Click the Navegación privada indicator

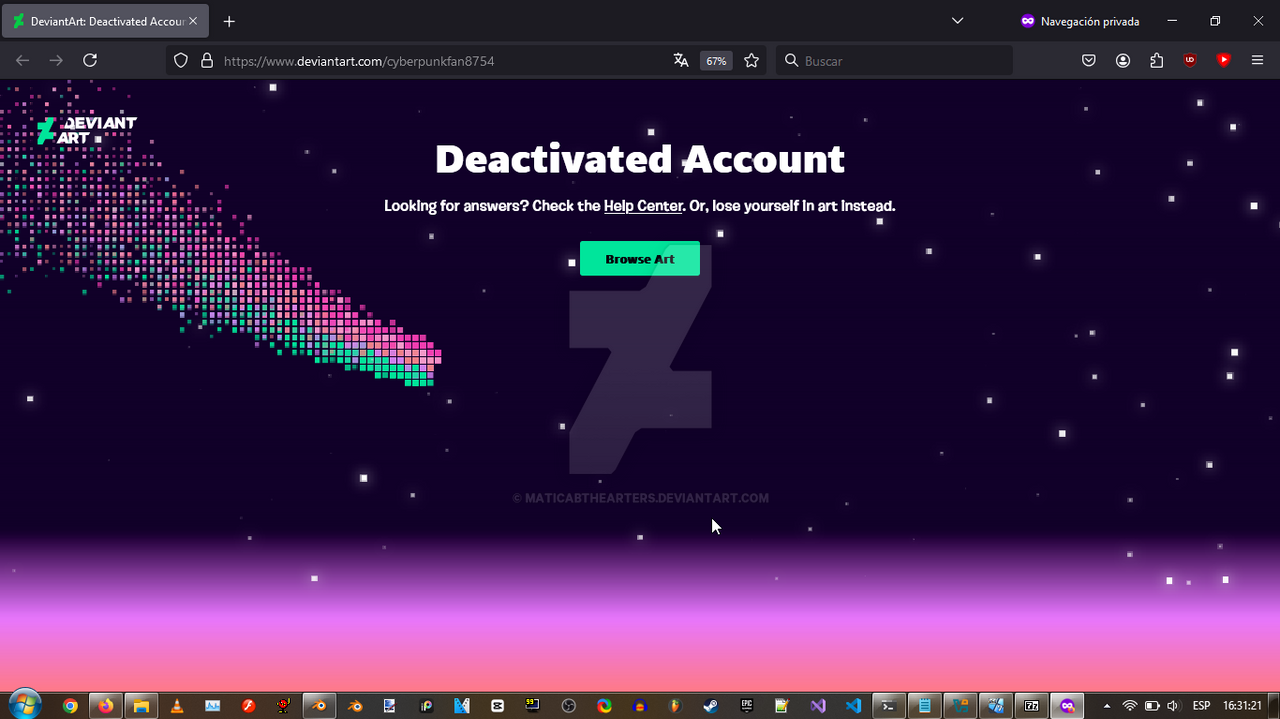coord(1080,21)
